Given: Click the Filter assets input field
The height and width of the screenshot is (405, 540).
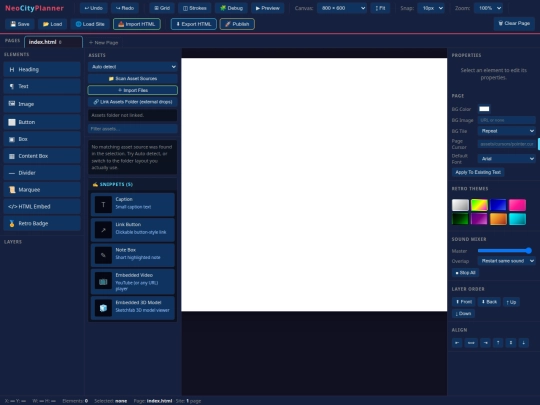Looking at the screenshot, I should [x=133, y=129].
